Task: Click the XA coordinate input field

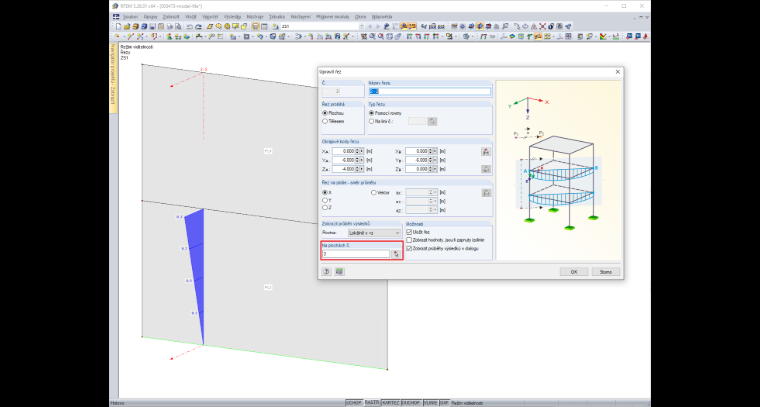Action: 346,151
